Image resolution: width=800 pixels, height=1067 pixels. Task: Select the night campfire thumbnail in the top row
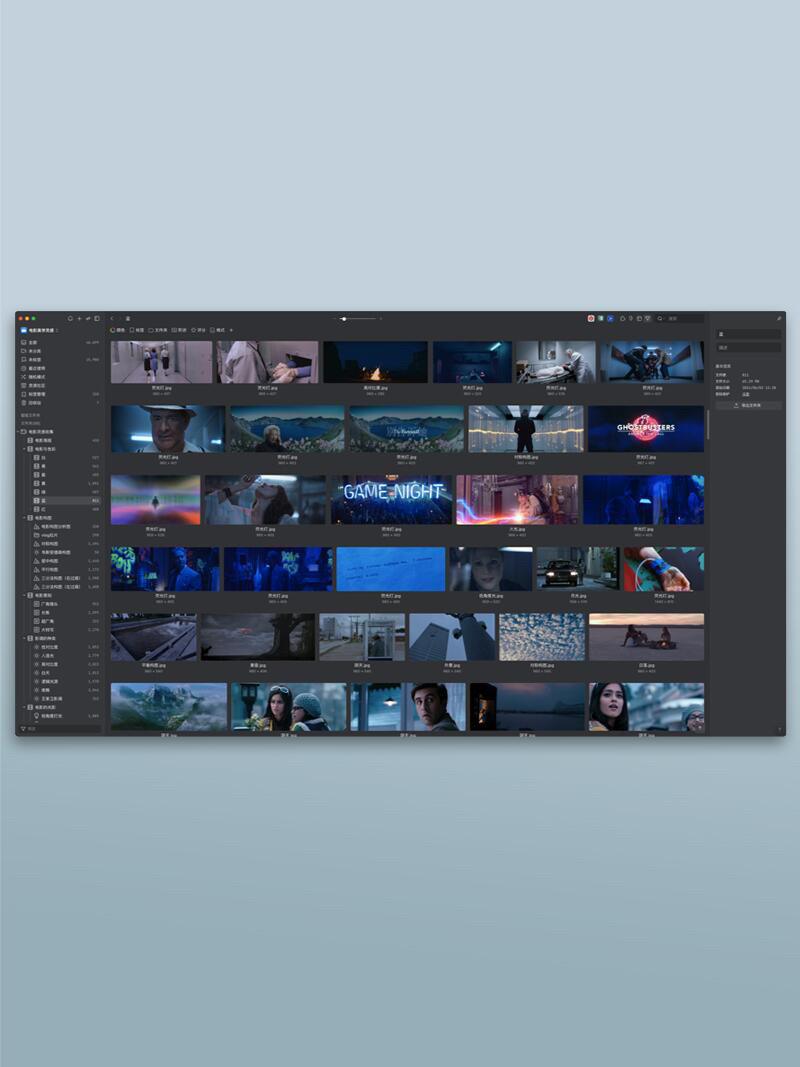point(376,362)
